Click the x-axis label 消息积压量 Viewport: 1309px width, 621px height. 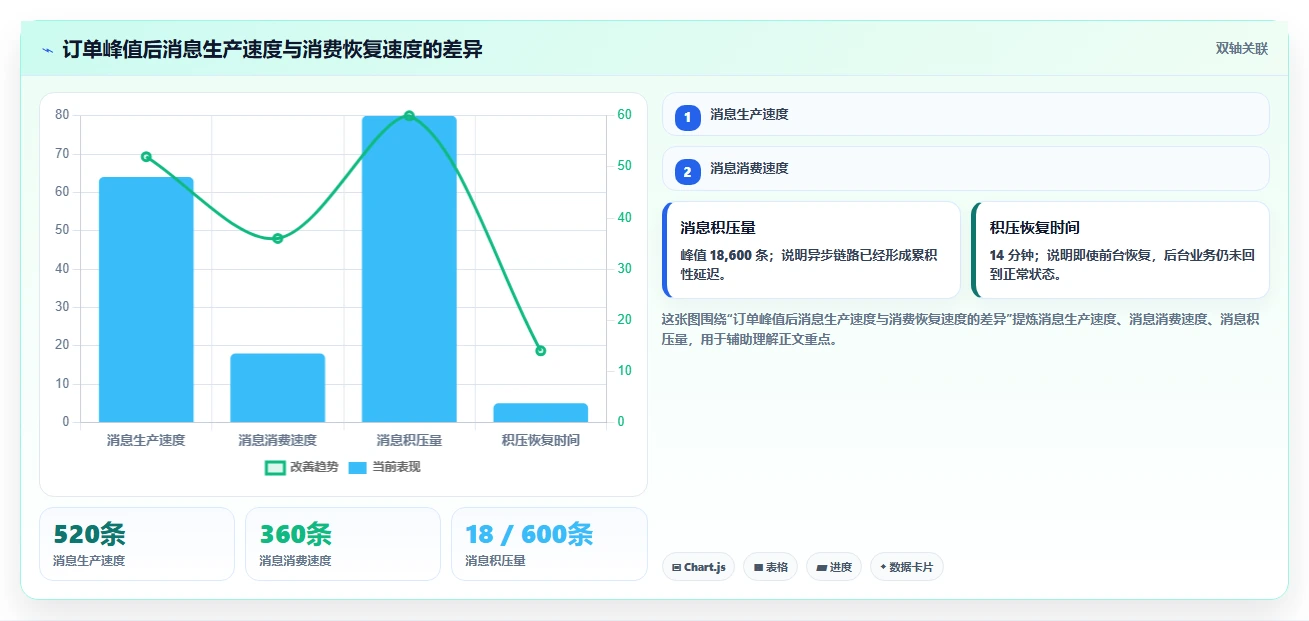[x=409, y=440]
